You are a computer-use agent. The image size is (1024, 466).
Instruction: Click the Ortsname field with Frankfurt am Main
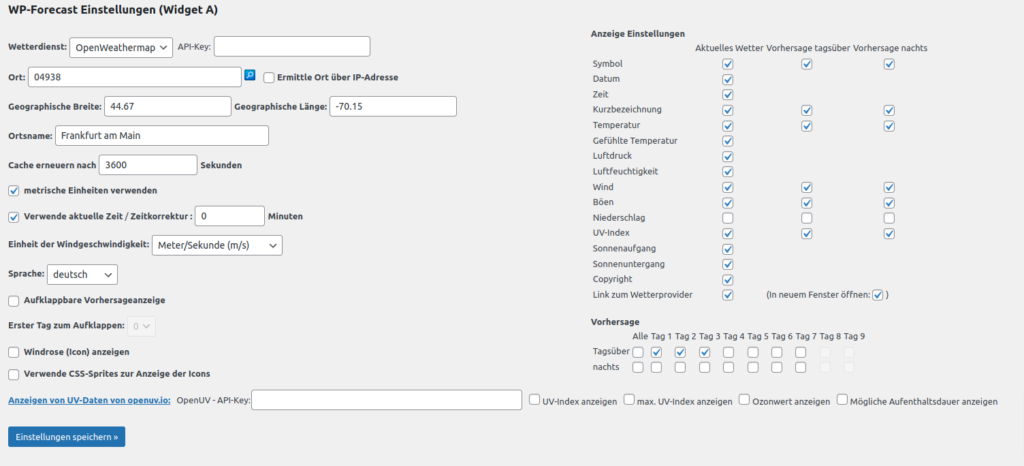(x=162, y=136)
